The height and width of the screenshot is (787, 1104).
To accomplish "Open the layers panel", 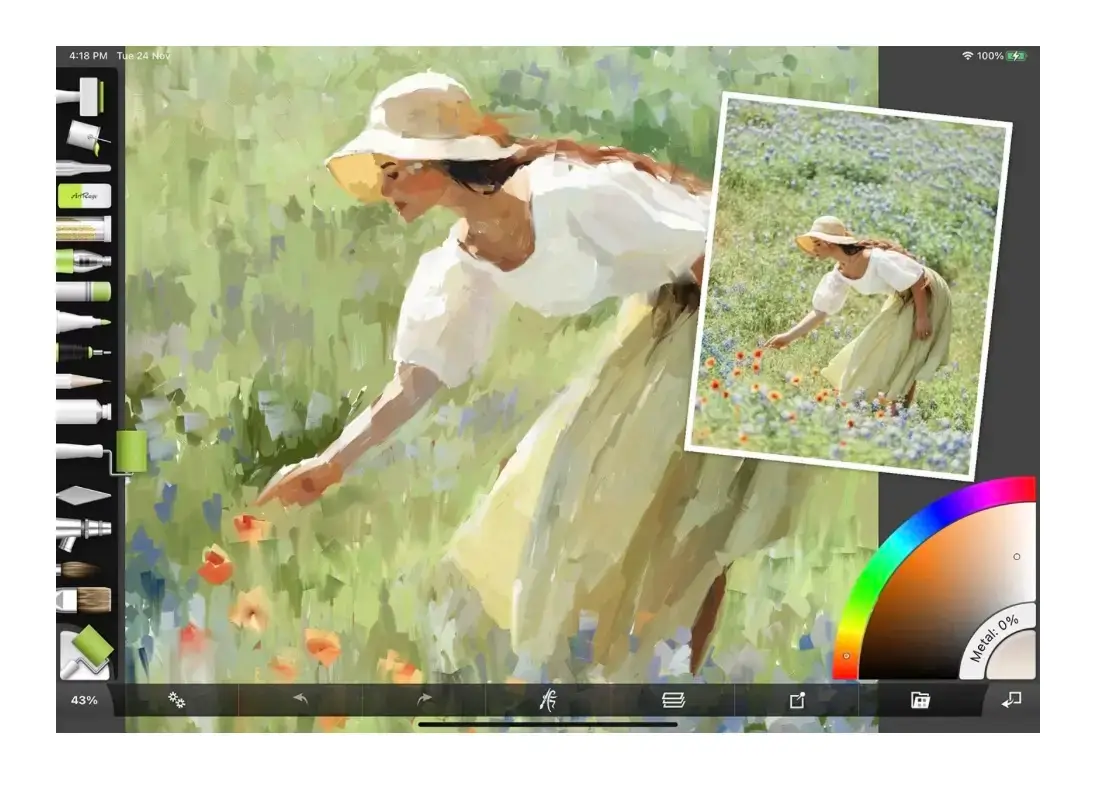I will coord(673,700).
